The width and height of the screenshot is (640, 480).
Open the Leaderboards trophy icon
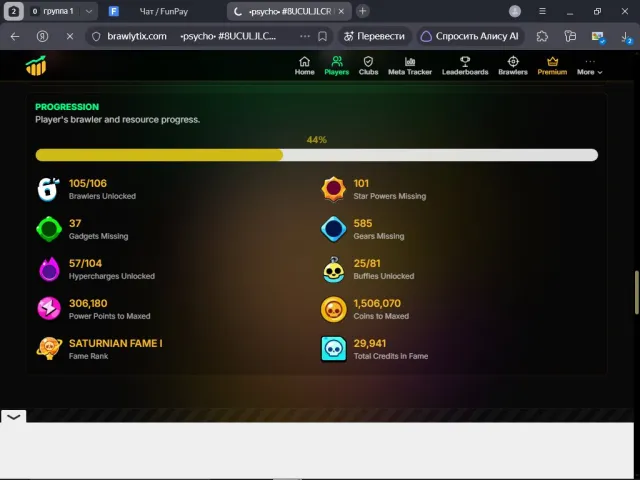(x=465, y=62)
